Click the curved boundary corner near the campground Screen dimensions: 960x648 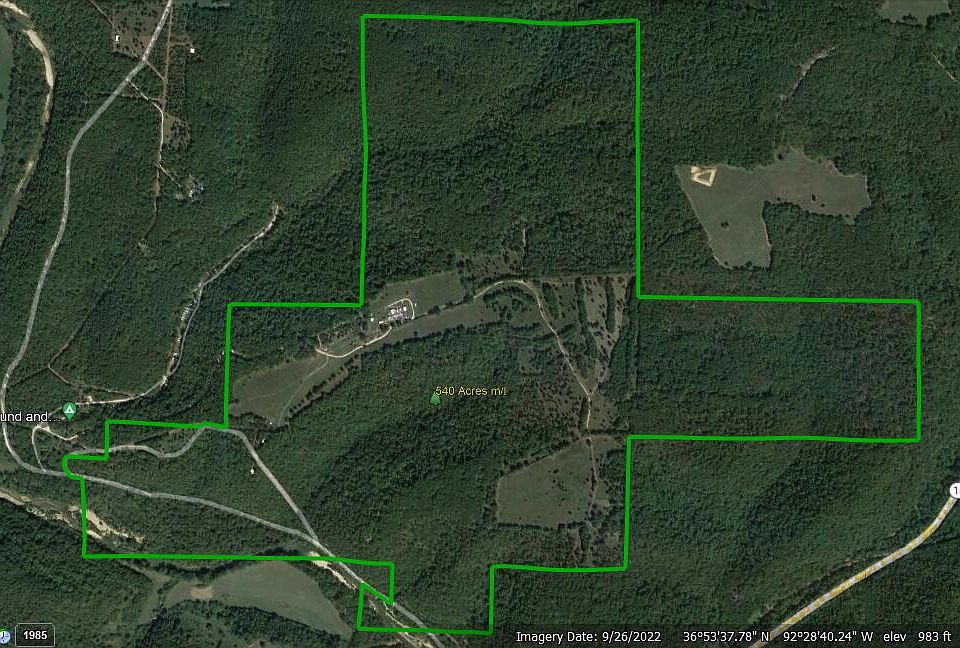pyautogui.click(x=69, y=467)
